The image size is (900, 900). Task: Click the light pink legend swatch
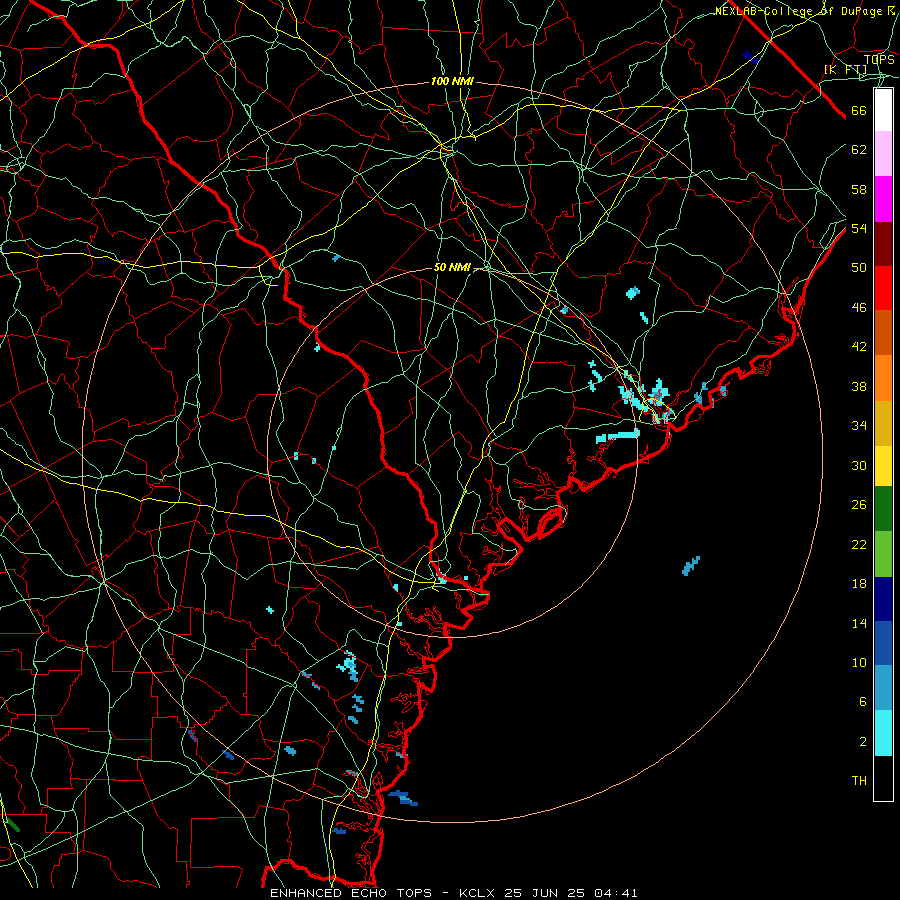[883, 153]
